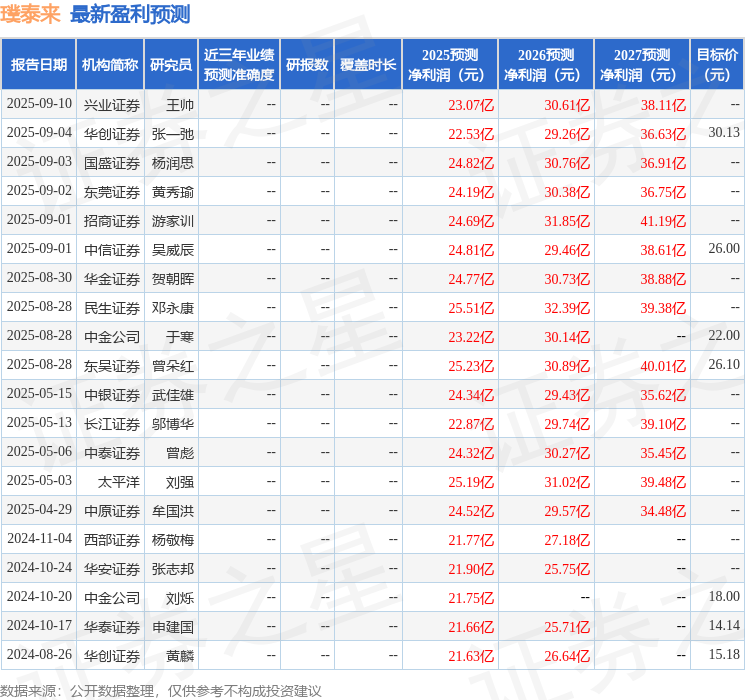Click analyst name 邬博华
Image resolution: width=745 pixels, height=700 pixels.
(173, 424)
